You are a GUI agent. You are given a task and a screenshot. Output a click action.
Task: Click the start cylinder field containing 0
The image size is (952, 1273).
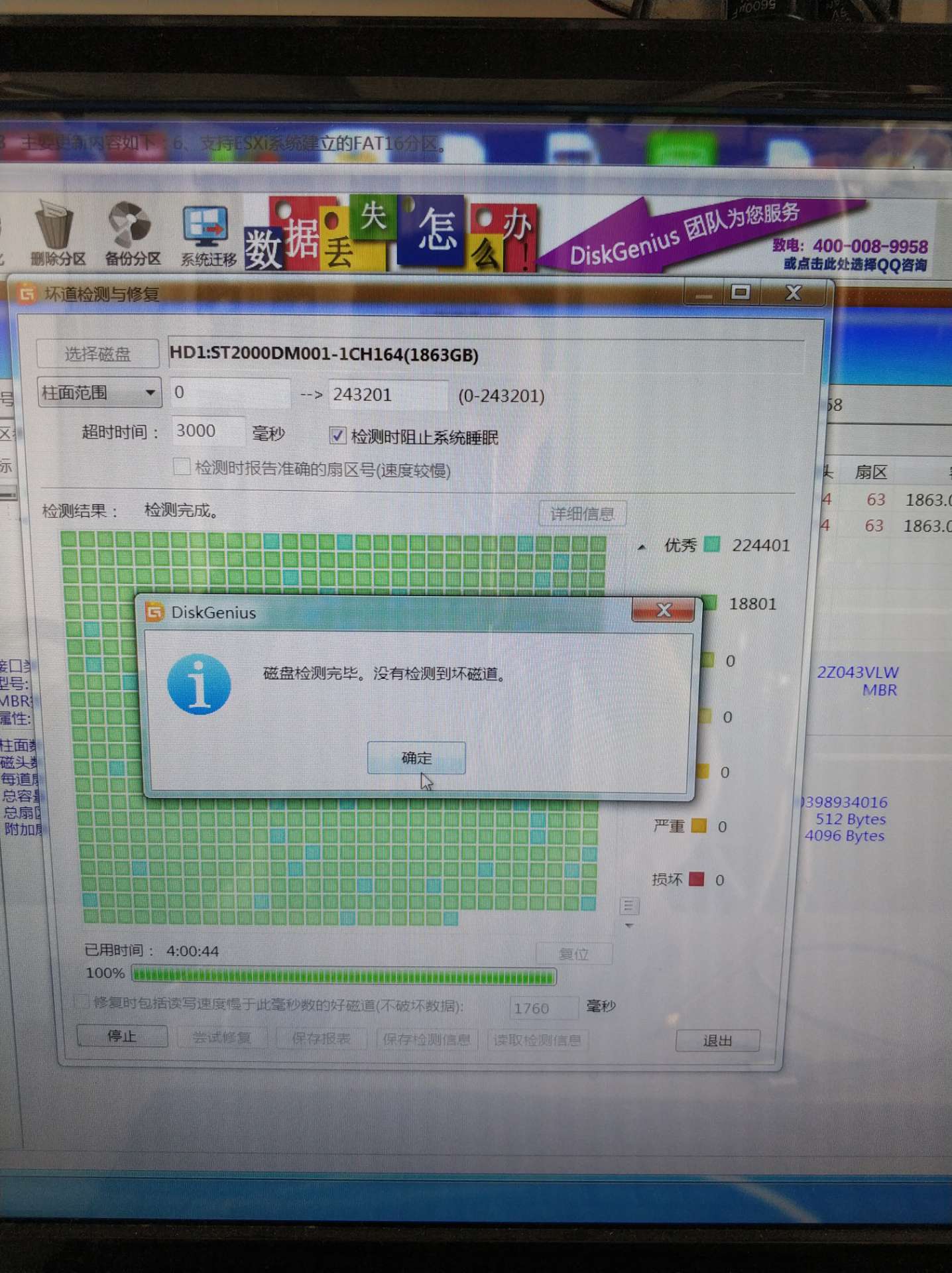pos(229,393)
